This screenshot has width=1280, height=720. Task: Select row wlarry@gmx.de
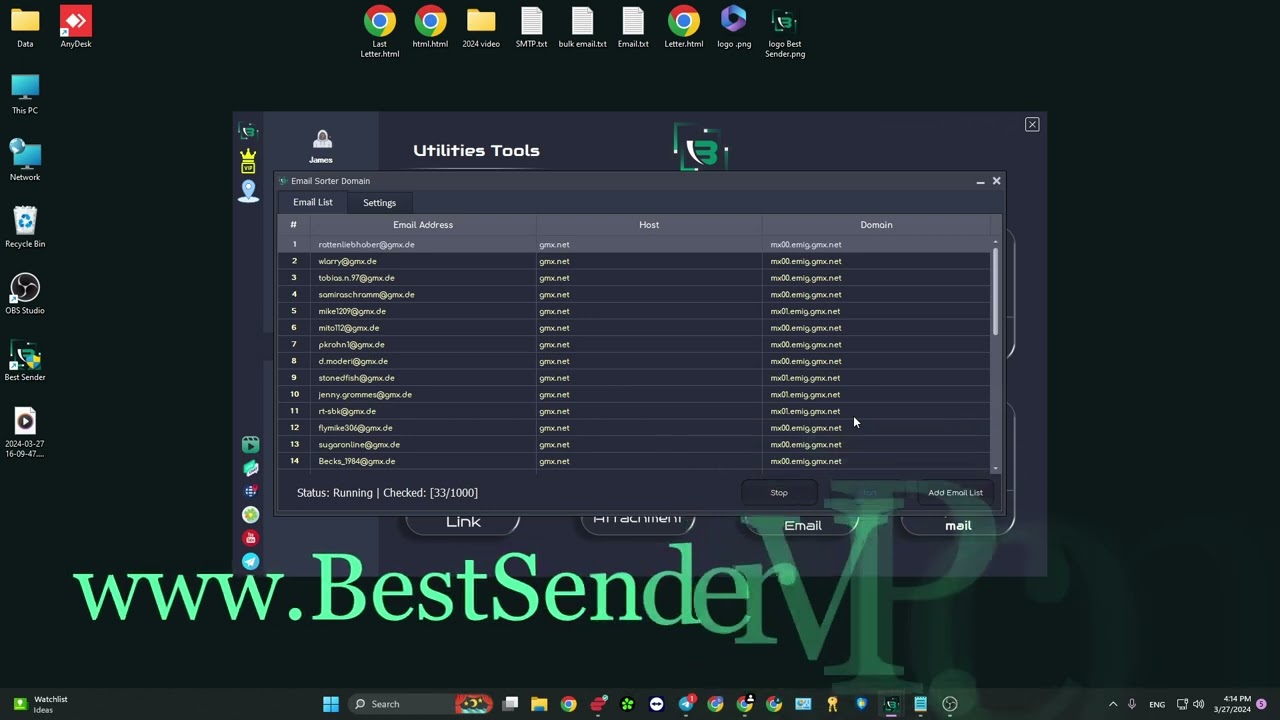pos(634,261)
